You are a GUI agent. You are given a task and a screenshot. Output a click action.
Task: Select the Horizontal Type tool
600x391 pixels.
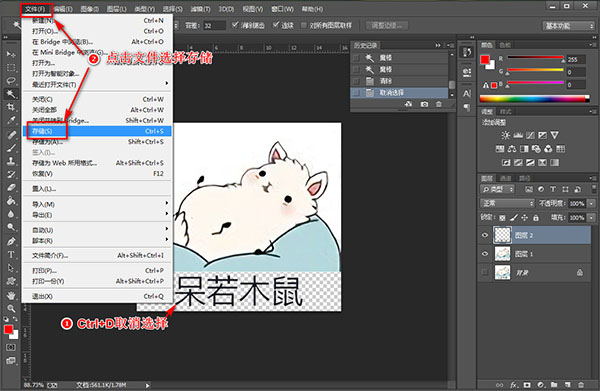11,255
